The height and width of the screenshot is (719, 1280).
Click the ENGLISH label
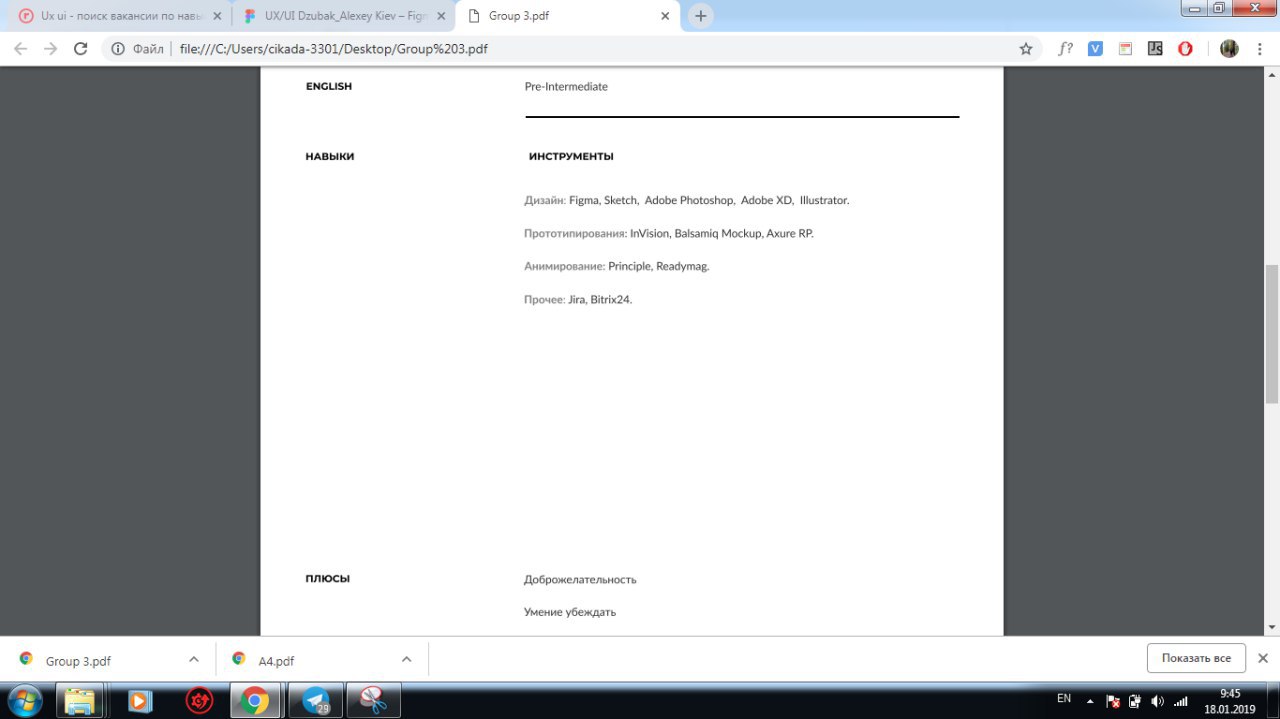click(x=329, y=87)
